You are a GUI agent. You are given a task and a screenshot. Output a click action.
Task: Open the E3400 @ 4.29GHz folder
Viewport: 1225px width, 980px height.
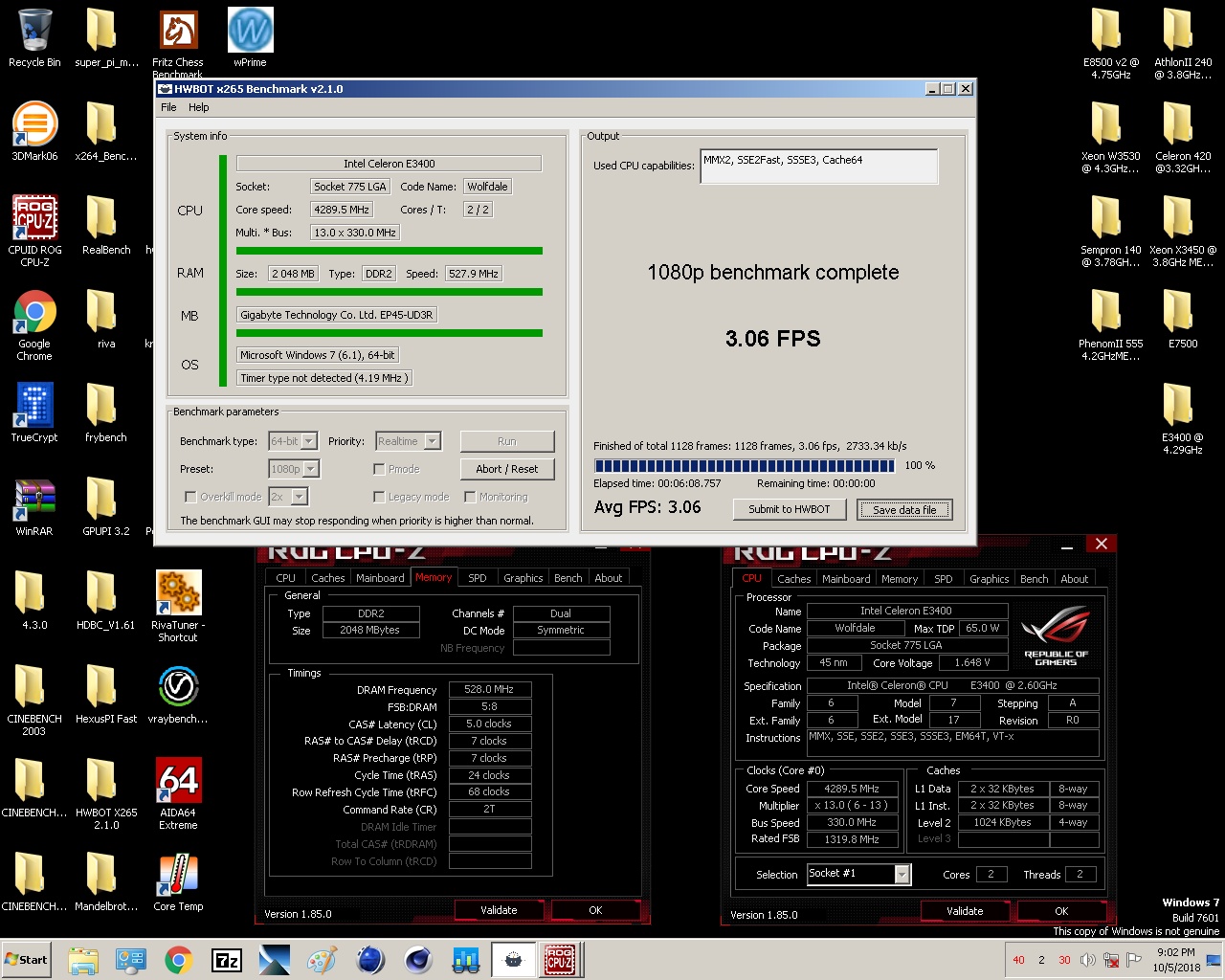(x=1183, y=418)
